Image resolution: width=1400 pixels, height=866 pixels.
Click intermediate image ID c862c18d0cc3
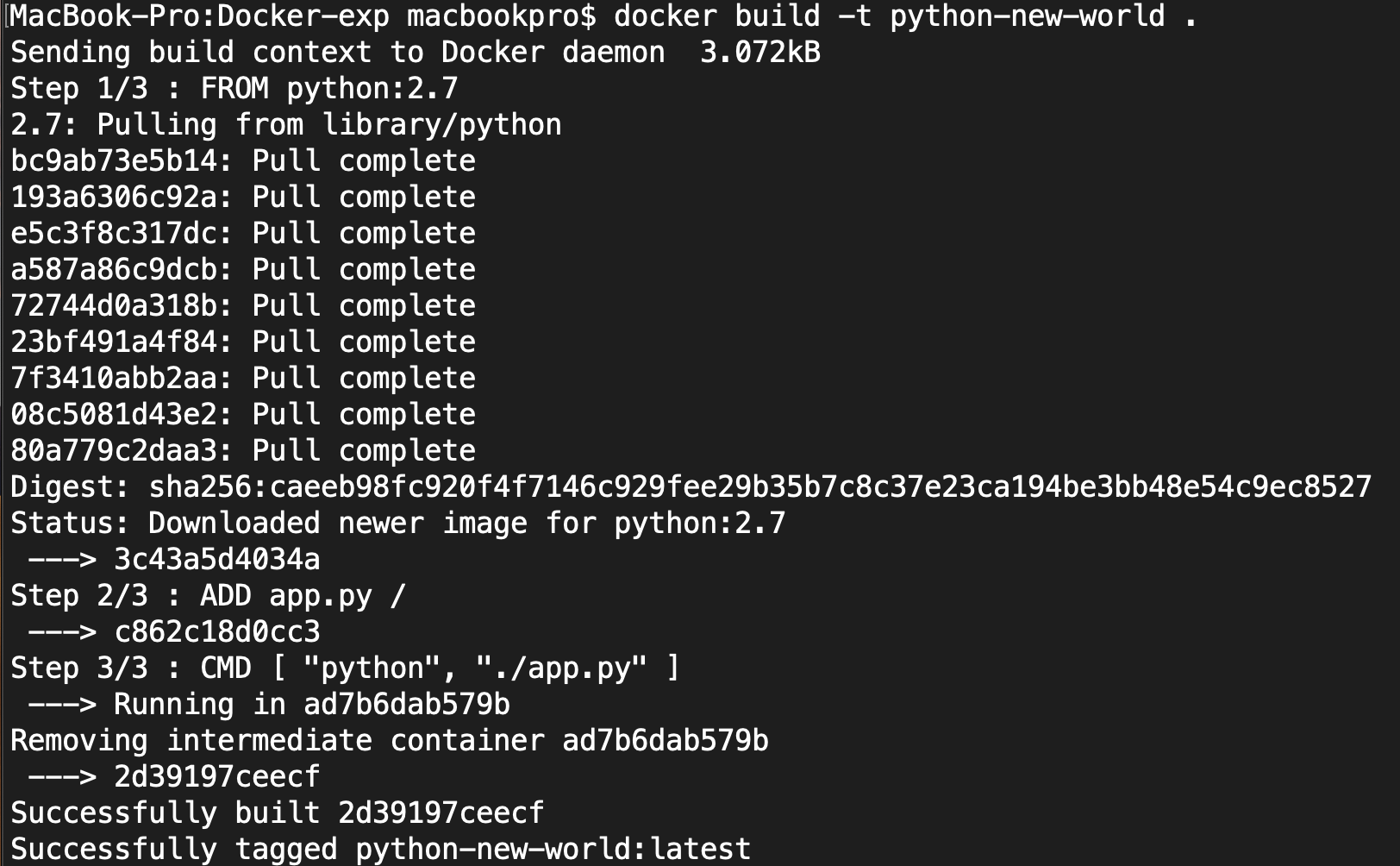coord(216,632)
